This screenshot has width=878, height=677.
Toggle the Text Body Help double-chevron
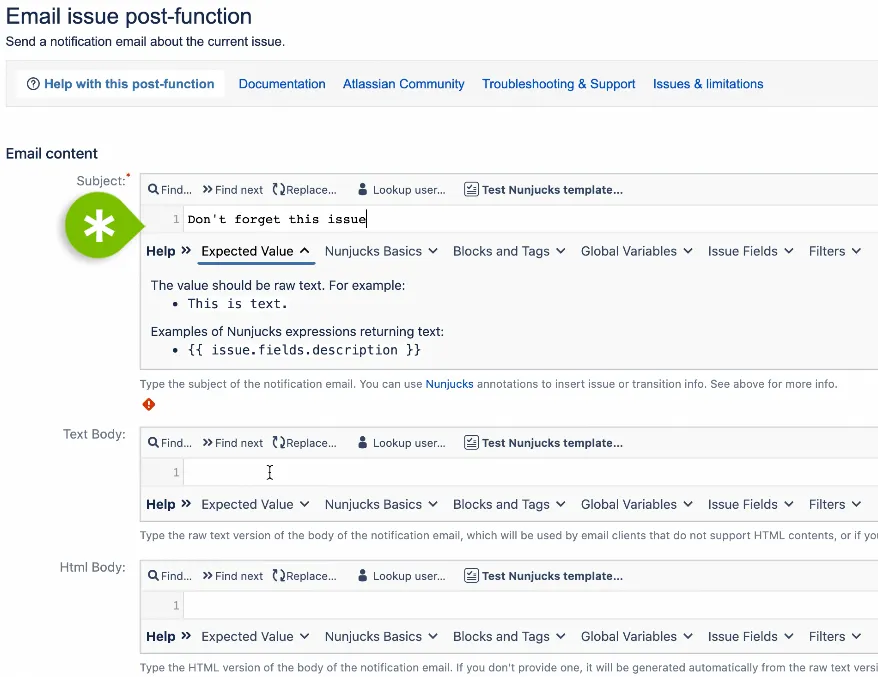(x=186, y=504)
